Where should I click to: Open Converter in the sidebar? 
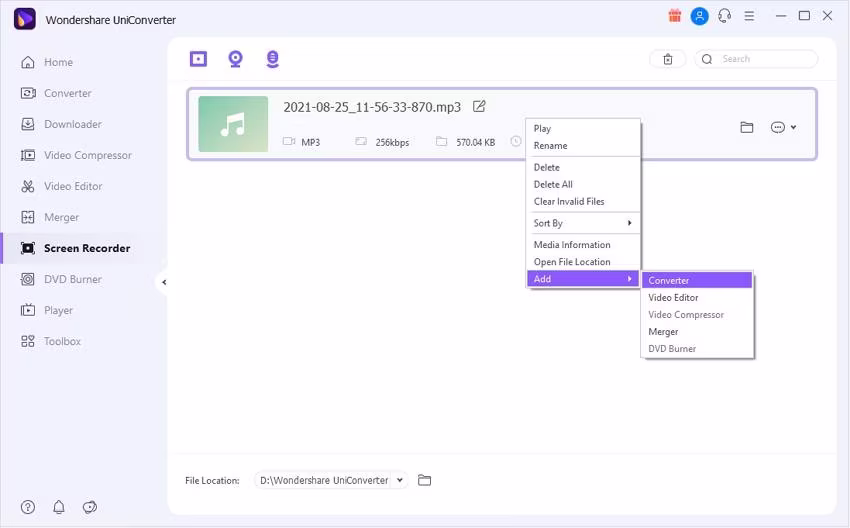[56, 93]
